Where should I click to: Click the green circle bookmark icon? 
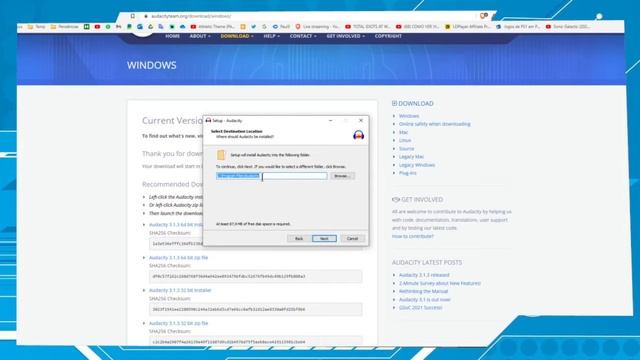click(108, 27)
